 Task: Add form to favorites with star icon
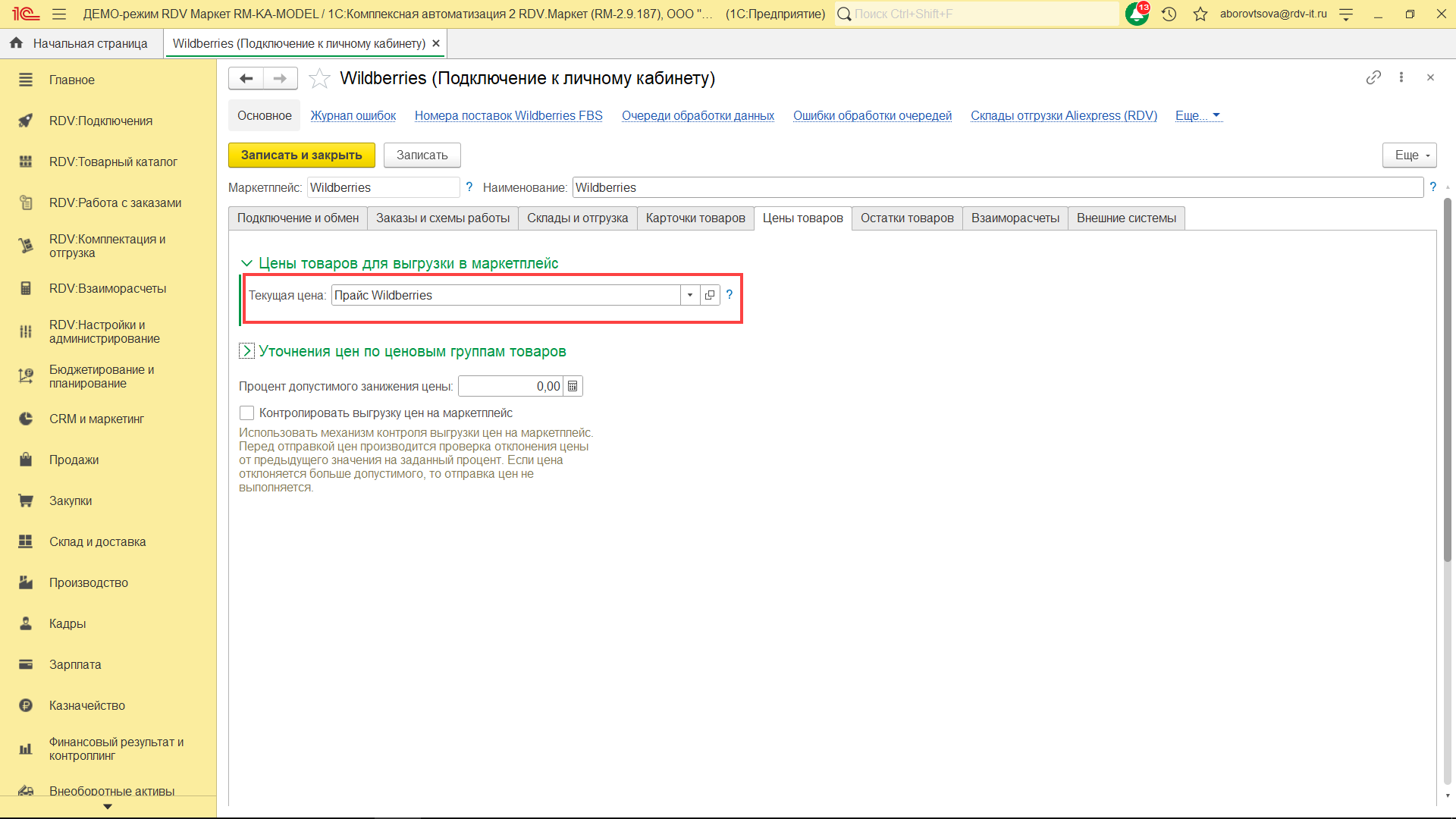[319, 78]
